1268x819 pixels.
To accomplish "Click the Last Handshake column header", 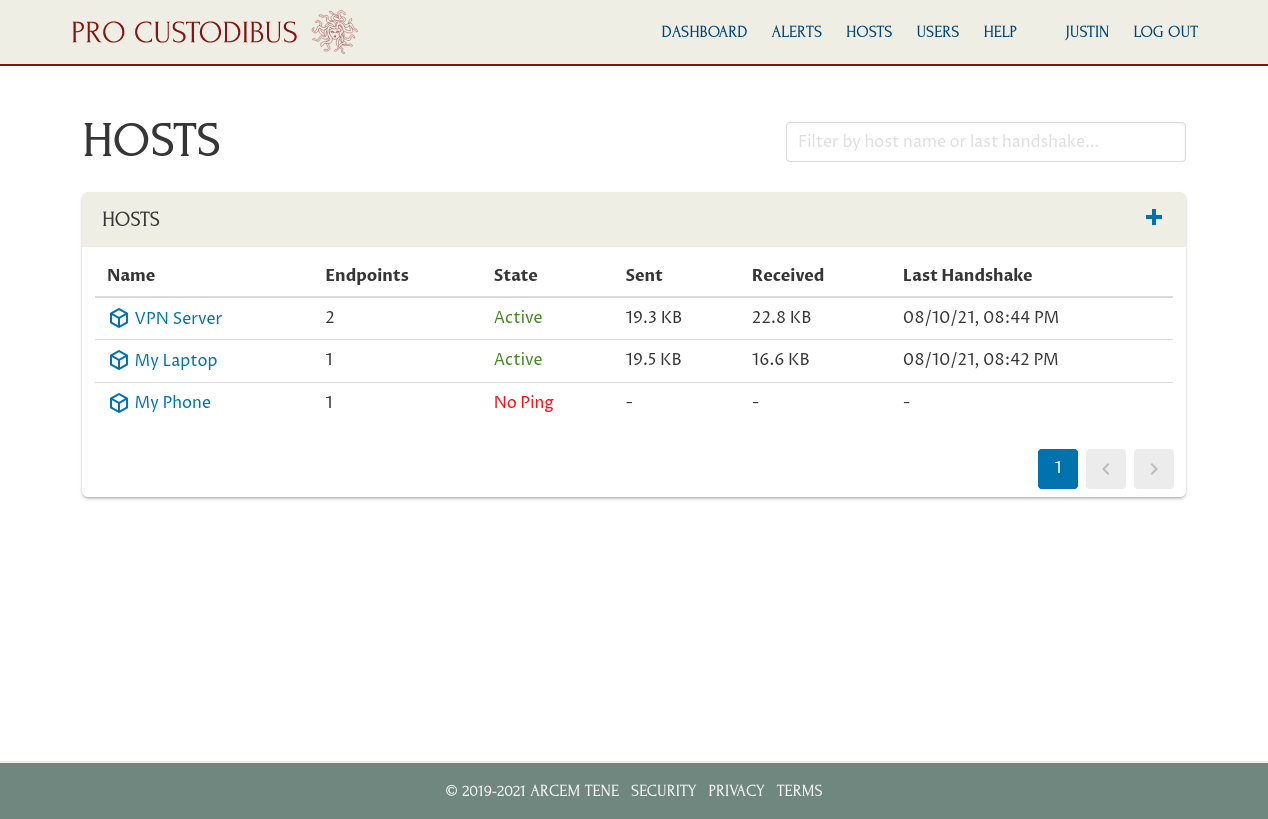I will [x=967, y=275].
